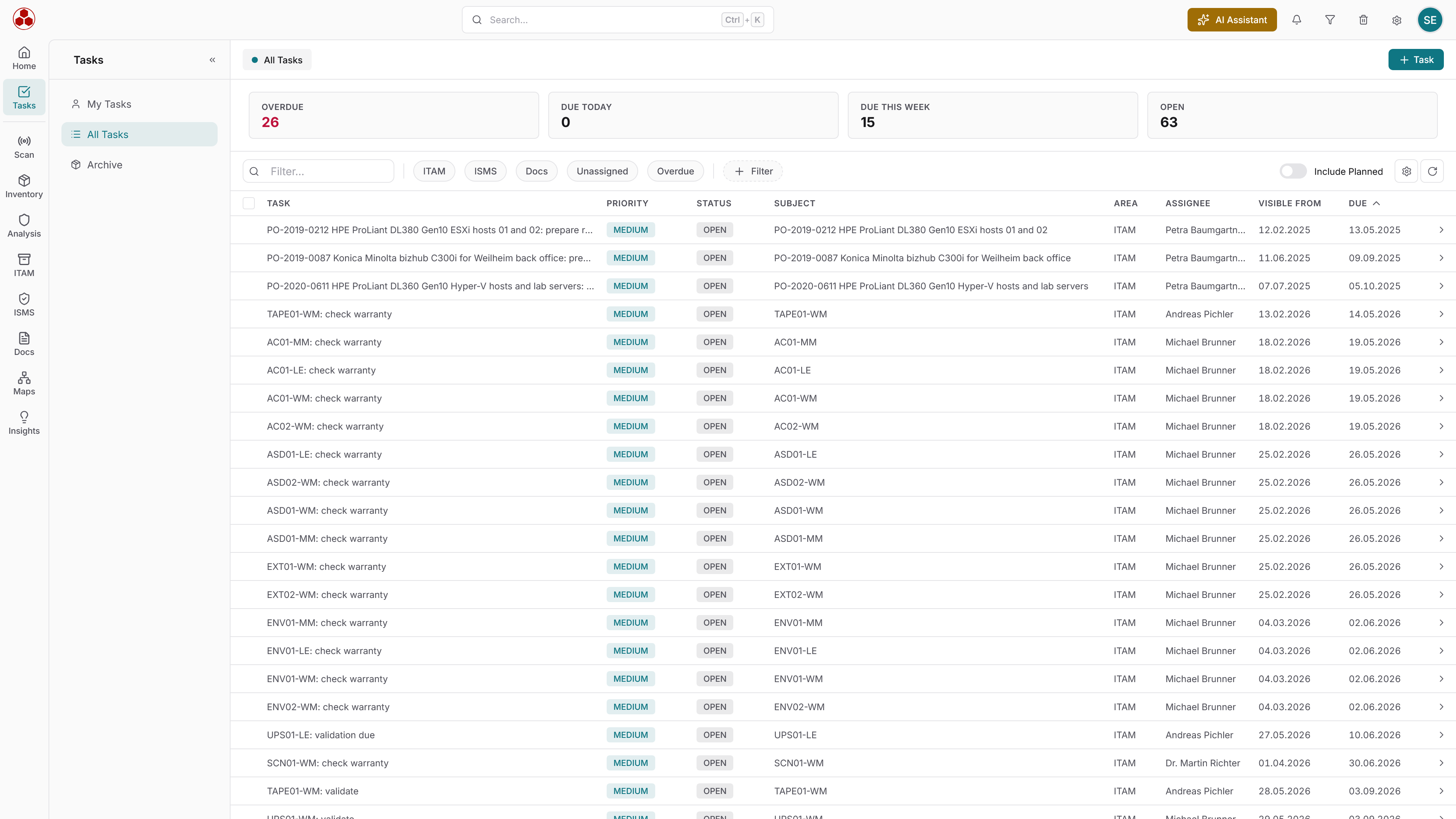
Task: Open the trash bin icon
Action: pos(1363,20)
